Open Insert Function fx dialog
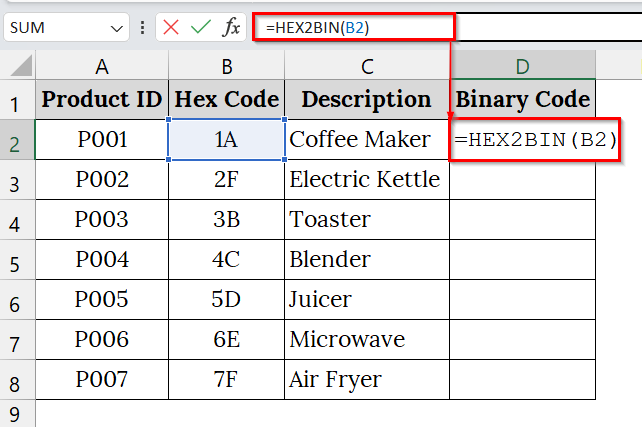642x427 pixels. click(x=231, y=28)
